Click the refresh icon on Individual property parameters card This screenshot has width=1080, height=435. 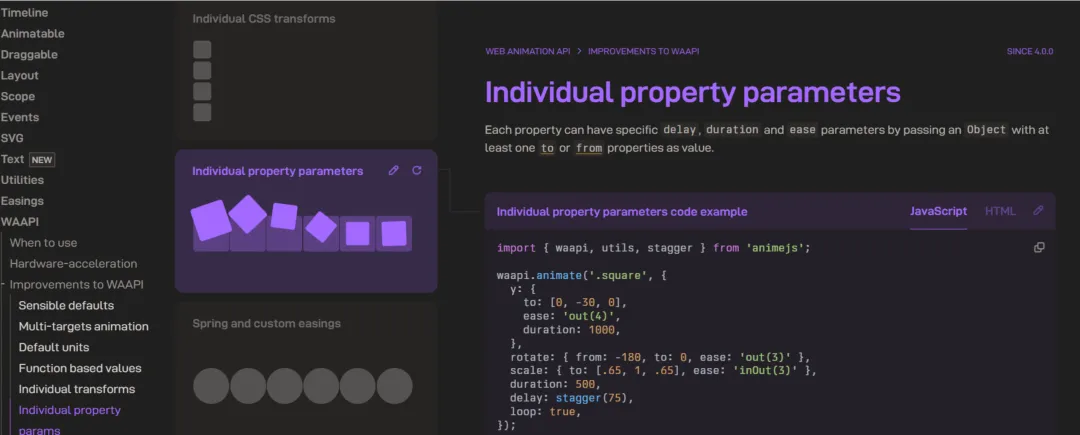tap(417, 170)
